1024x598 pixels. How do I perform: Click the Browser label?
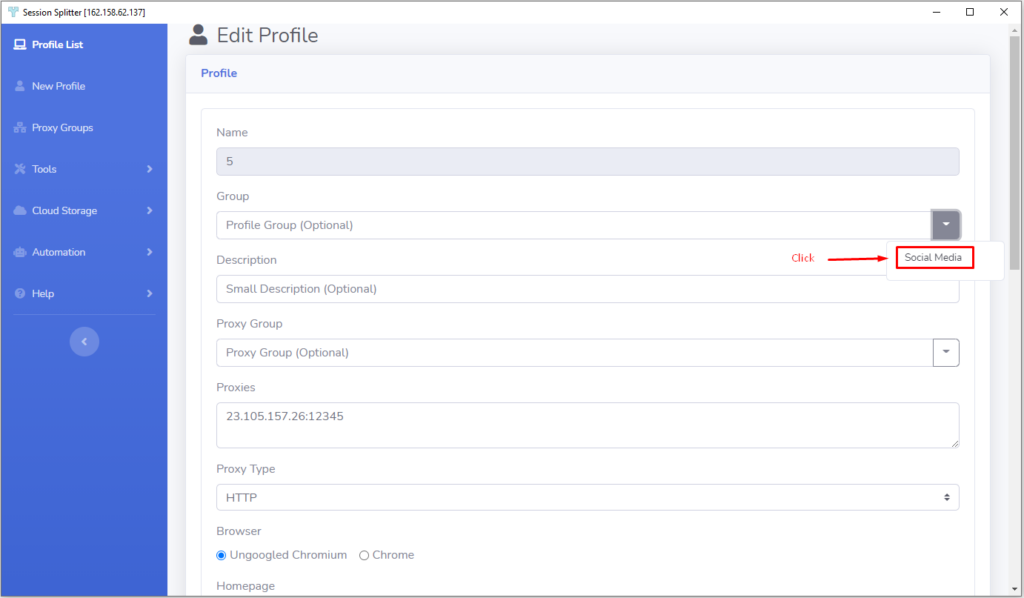(238, 531)
